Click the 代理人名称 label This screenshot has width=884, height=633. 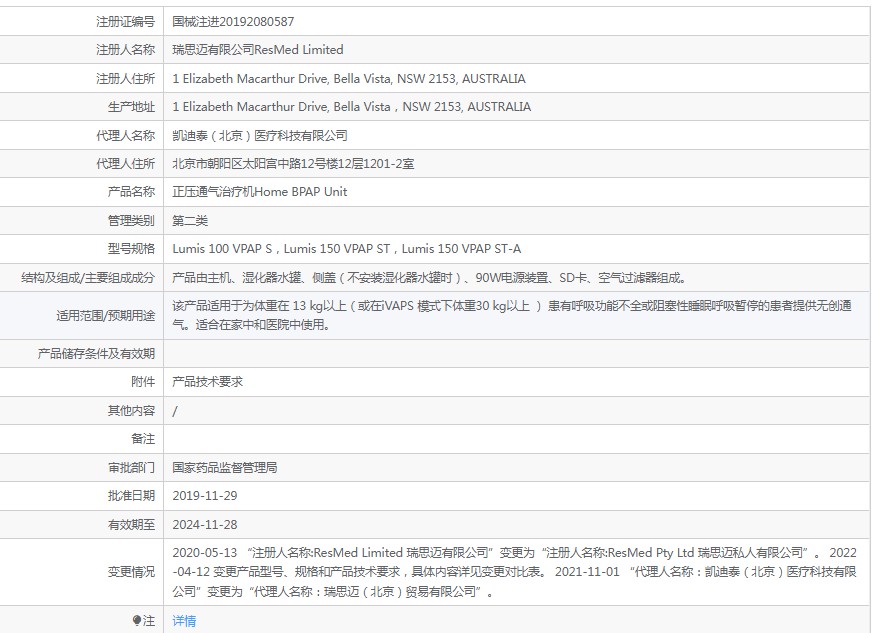125,135
